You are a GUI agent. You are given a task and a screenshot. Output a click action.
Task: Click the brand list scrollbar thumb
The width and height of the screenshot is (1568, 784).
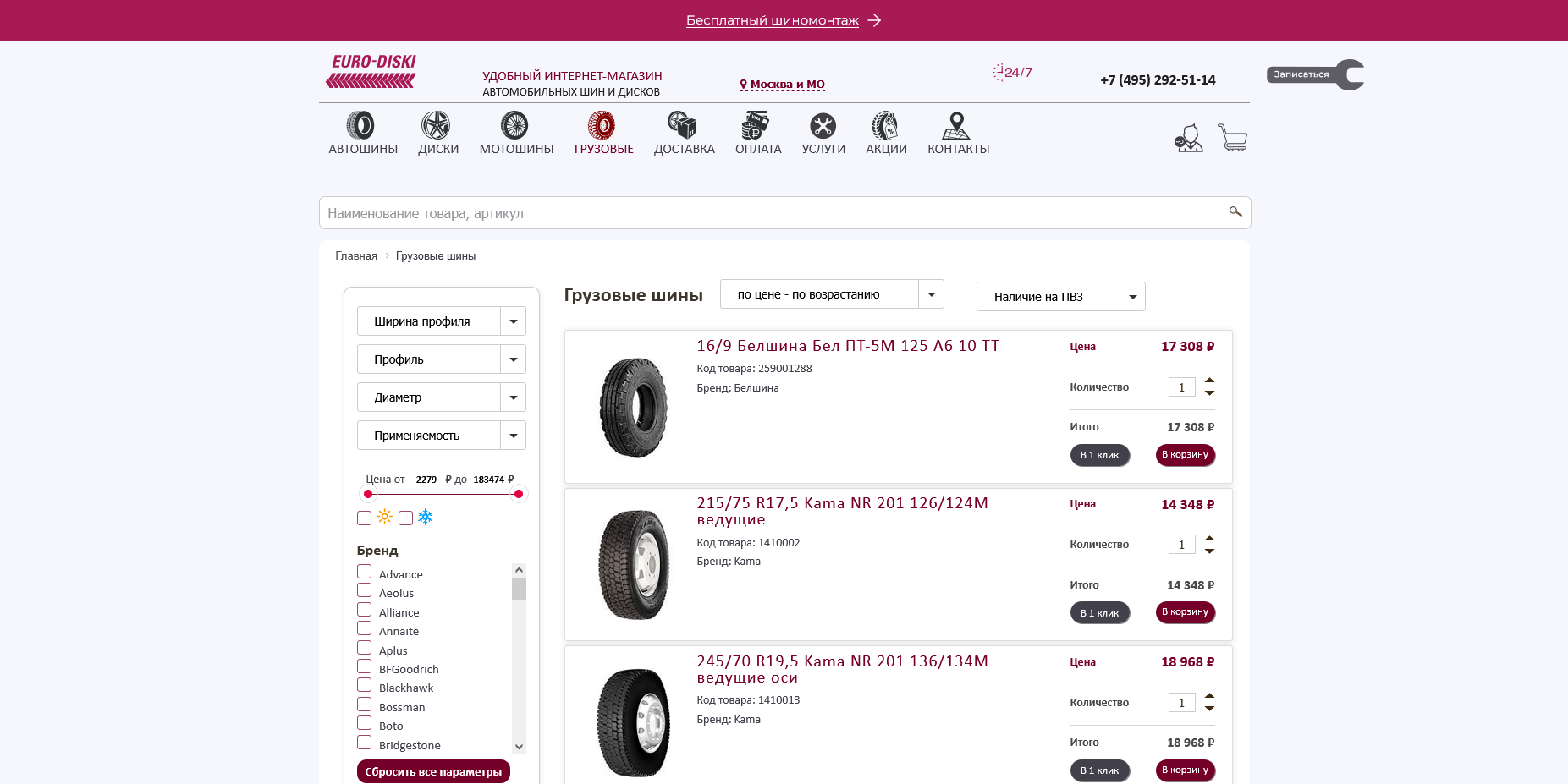tap(520, 589)
